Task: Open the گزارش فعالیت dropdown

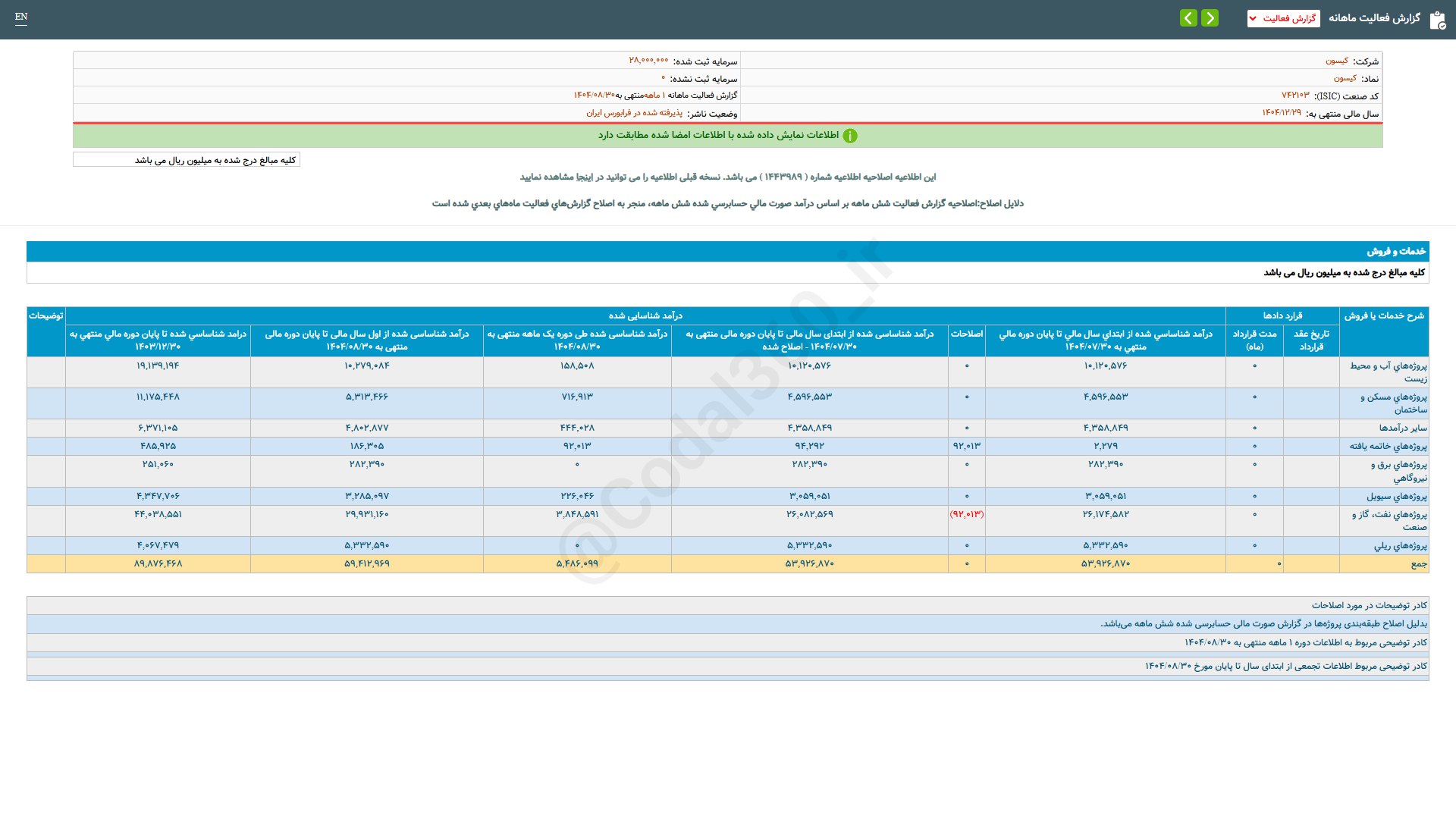Action: point(1283,18)
